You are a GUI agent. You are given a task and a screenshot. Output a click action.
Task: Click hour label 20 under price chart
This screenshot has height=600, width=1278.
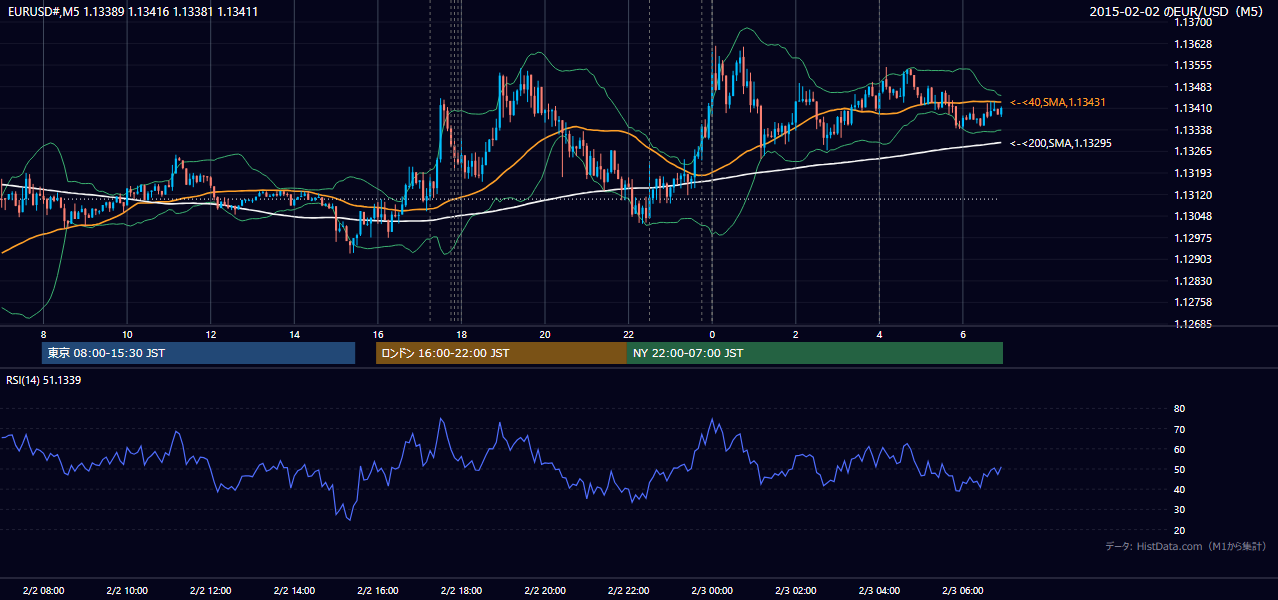[x=544, y=334]
